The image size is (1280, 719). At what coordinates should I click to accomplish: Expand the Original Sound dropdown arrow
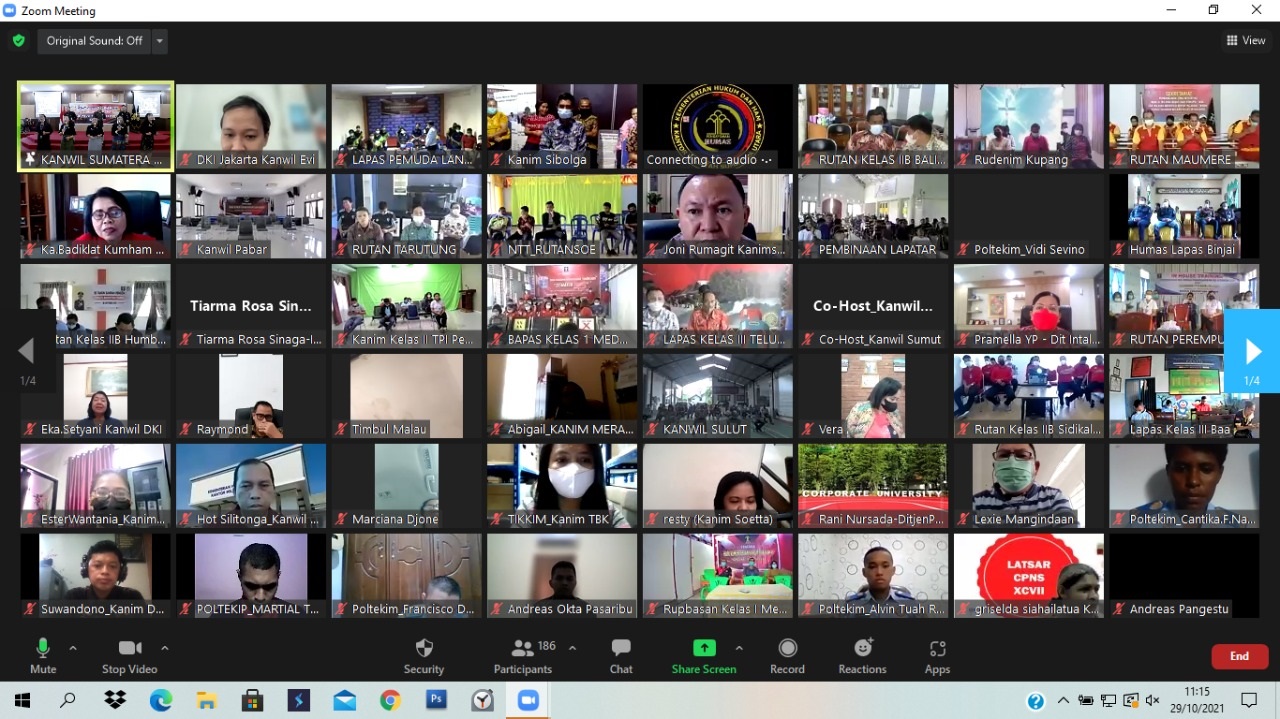[160, 41]
